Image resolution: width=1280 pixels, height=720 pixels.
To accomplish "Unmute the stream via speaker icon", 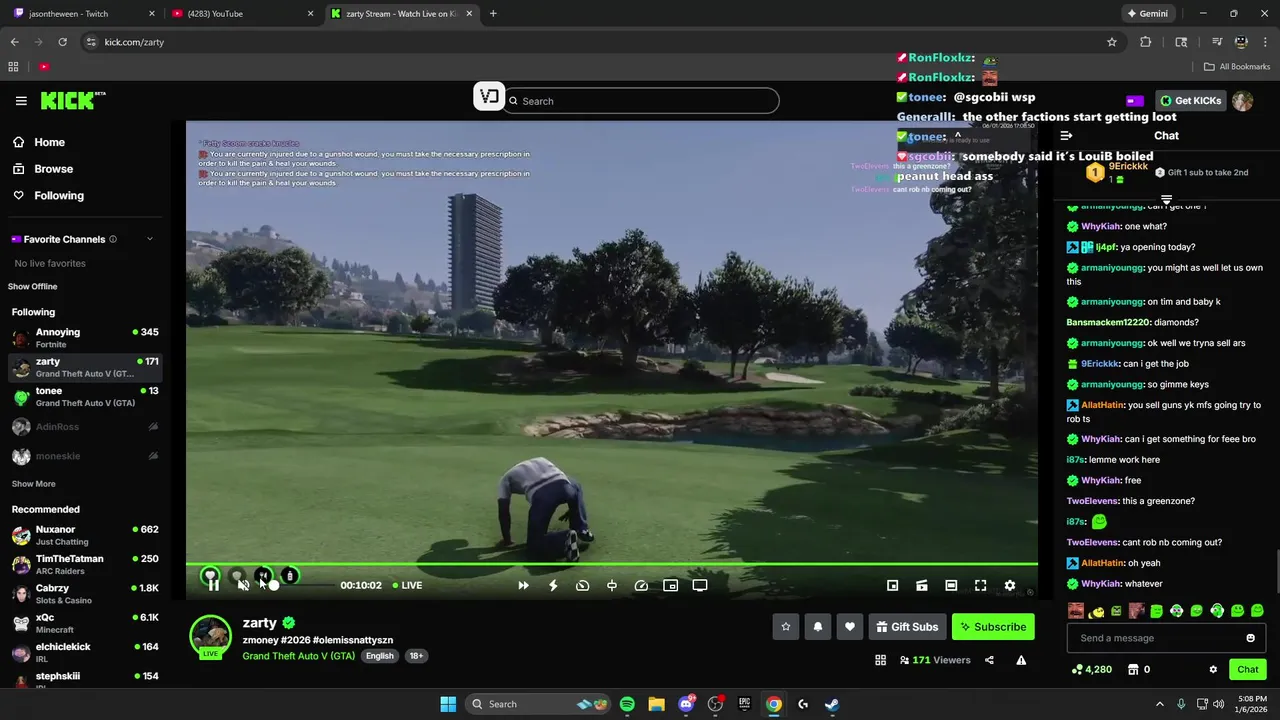I will pyautogui.click(x=243, y=585).
